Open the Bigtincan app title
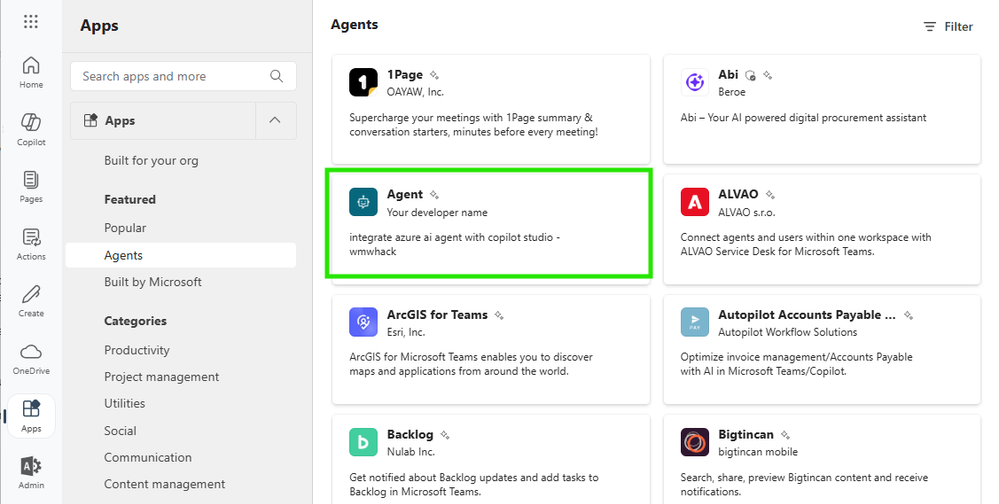This screenshot has height=504, width=999. click(745, 435)
